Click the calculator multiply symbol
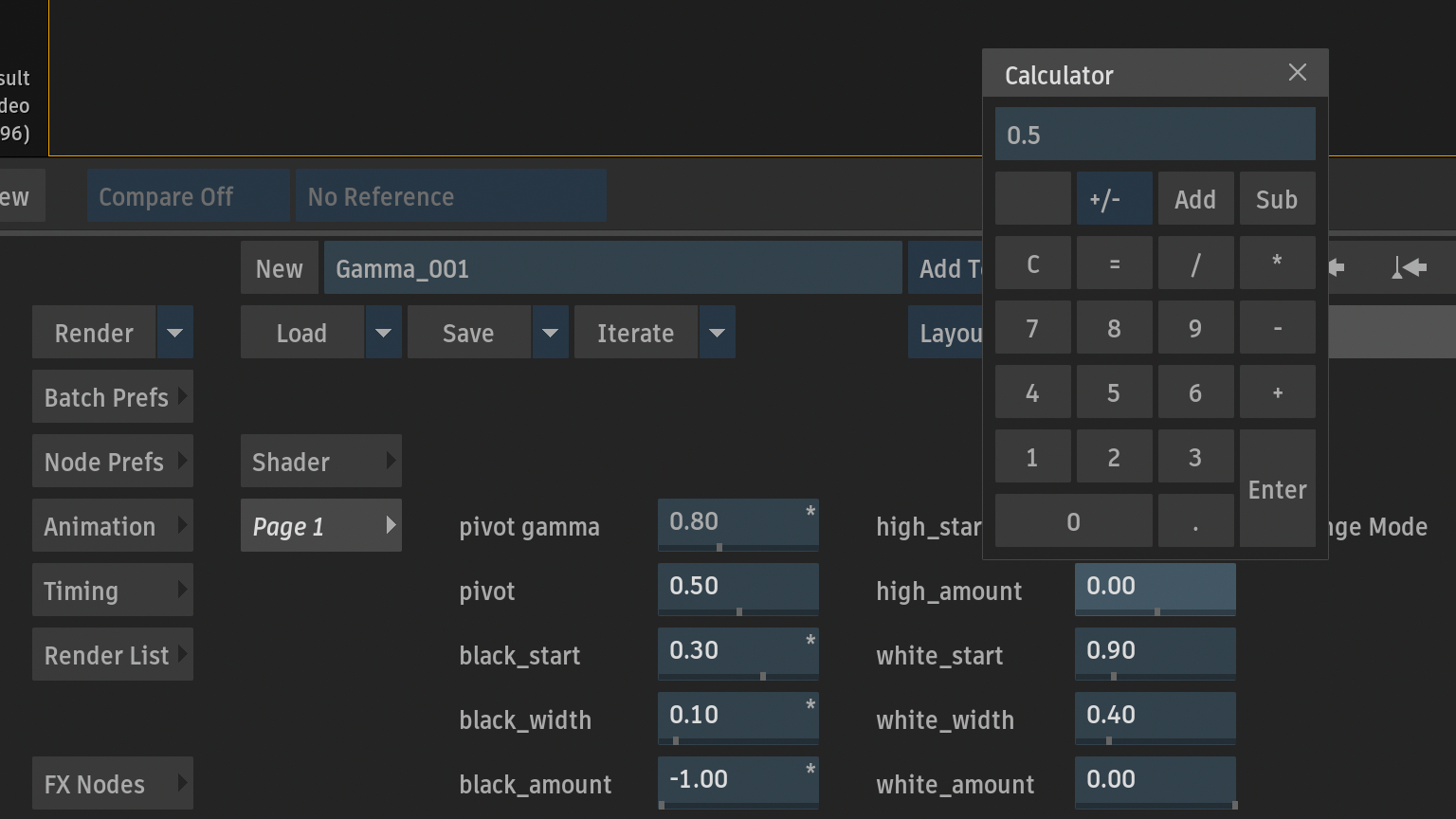Viewport: 1456px width, 819px height. pos(1278,263)
